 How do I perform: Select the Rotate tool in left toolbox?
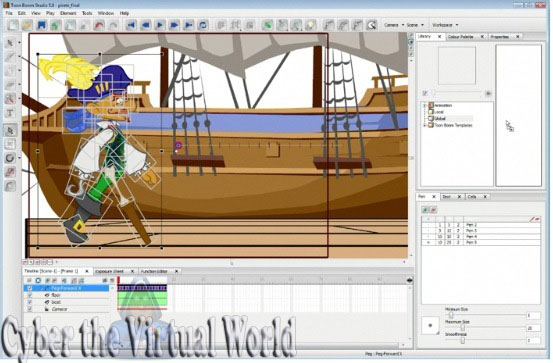10,158
